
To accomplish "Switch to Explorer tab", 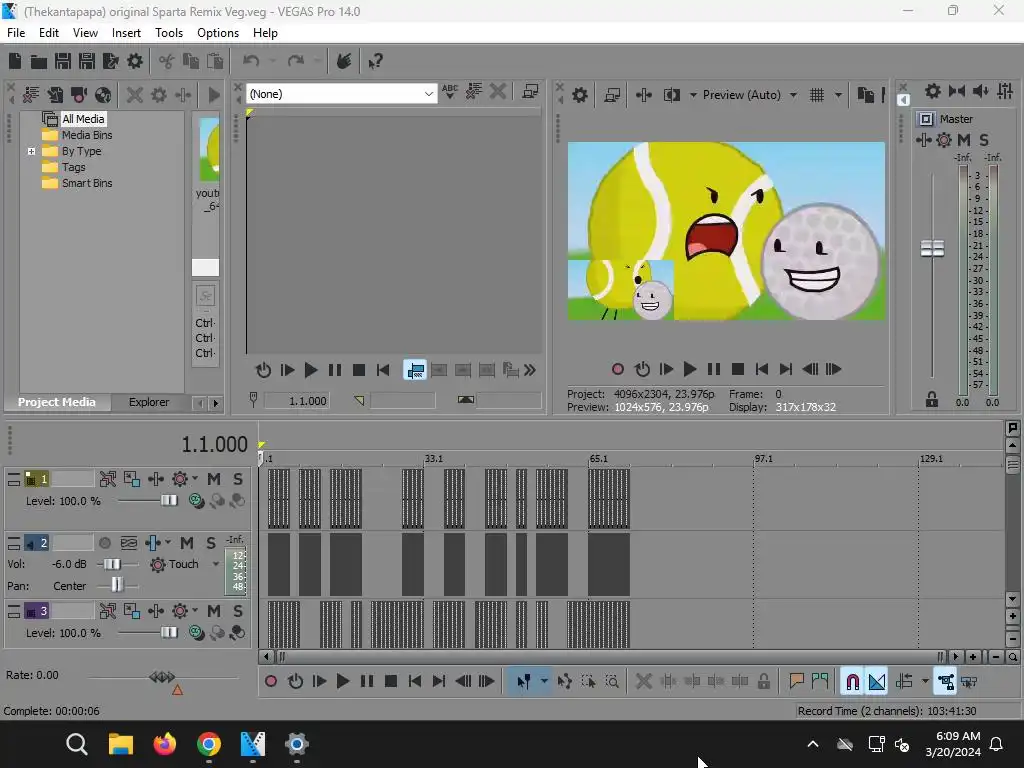I will (149, 402).
